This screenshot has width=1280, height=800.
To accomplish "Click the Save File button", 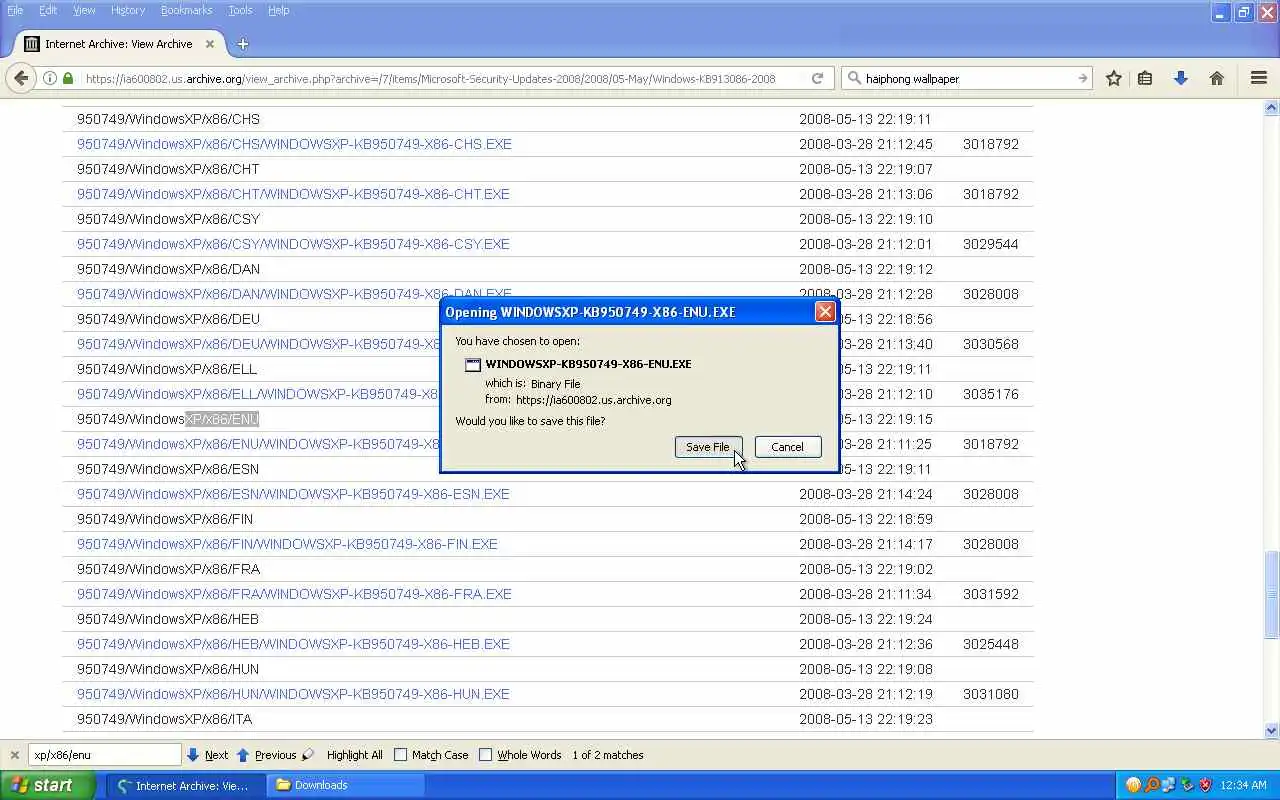I will (x=708, y=447).
